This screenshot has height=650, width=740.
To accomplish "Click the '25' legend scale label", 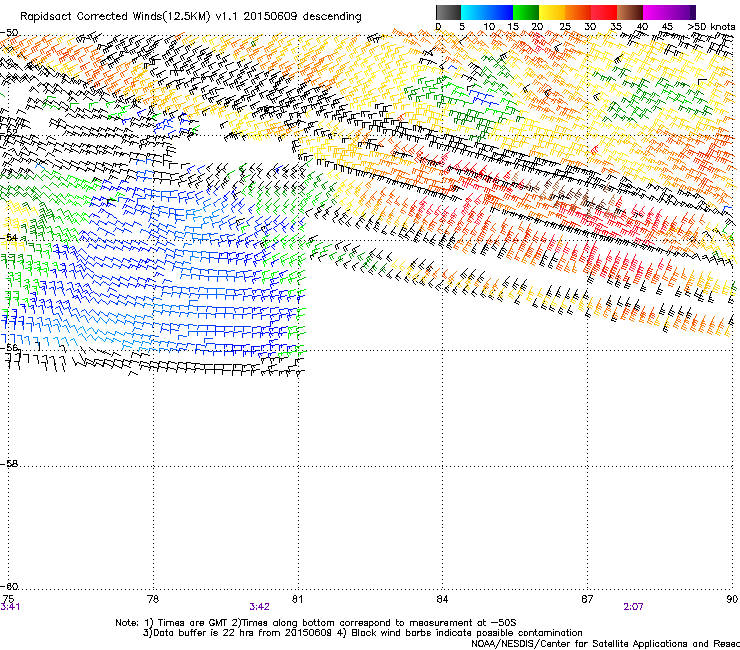I will [565, 26].
